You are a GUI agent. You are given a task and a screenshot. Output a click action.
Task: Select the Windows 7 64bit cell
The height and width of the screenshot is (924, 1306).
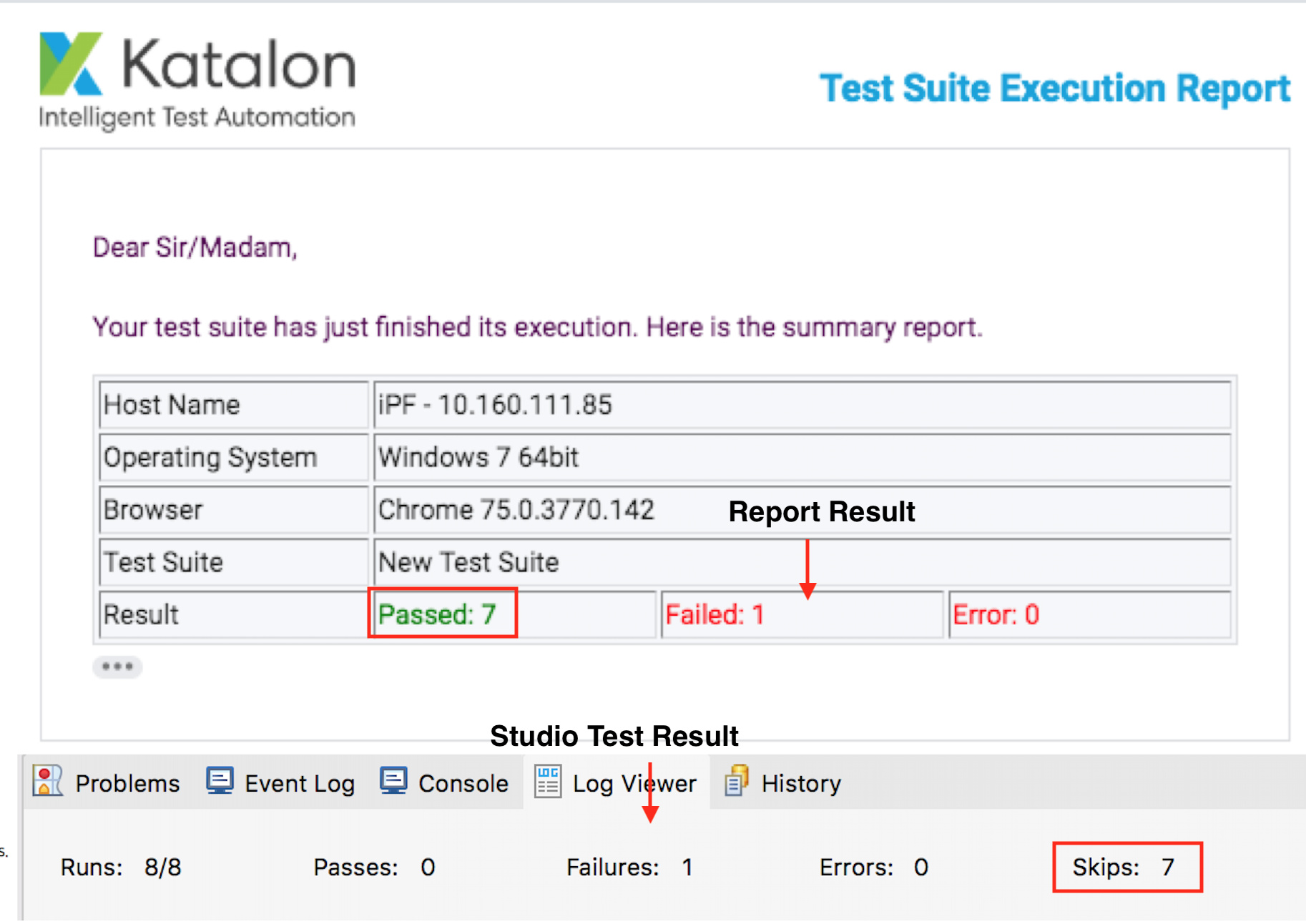click(x=478, y=457)
